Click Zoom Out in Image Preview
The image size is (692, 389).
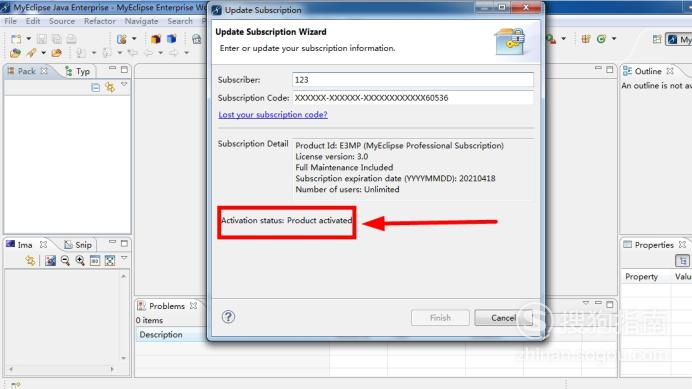pyautogui.click(x=65, y=261)
